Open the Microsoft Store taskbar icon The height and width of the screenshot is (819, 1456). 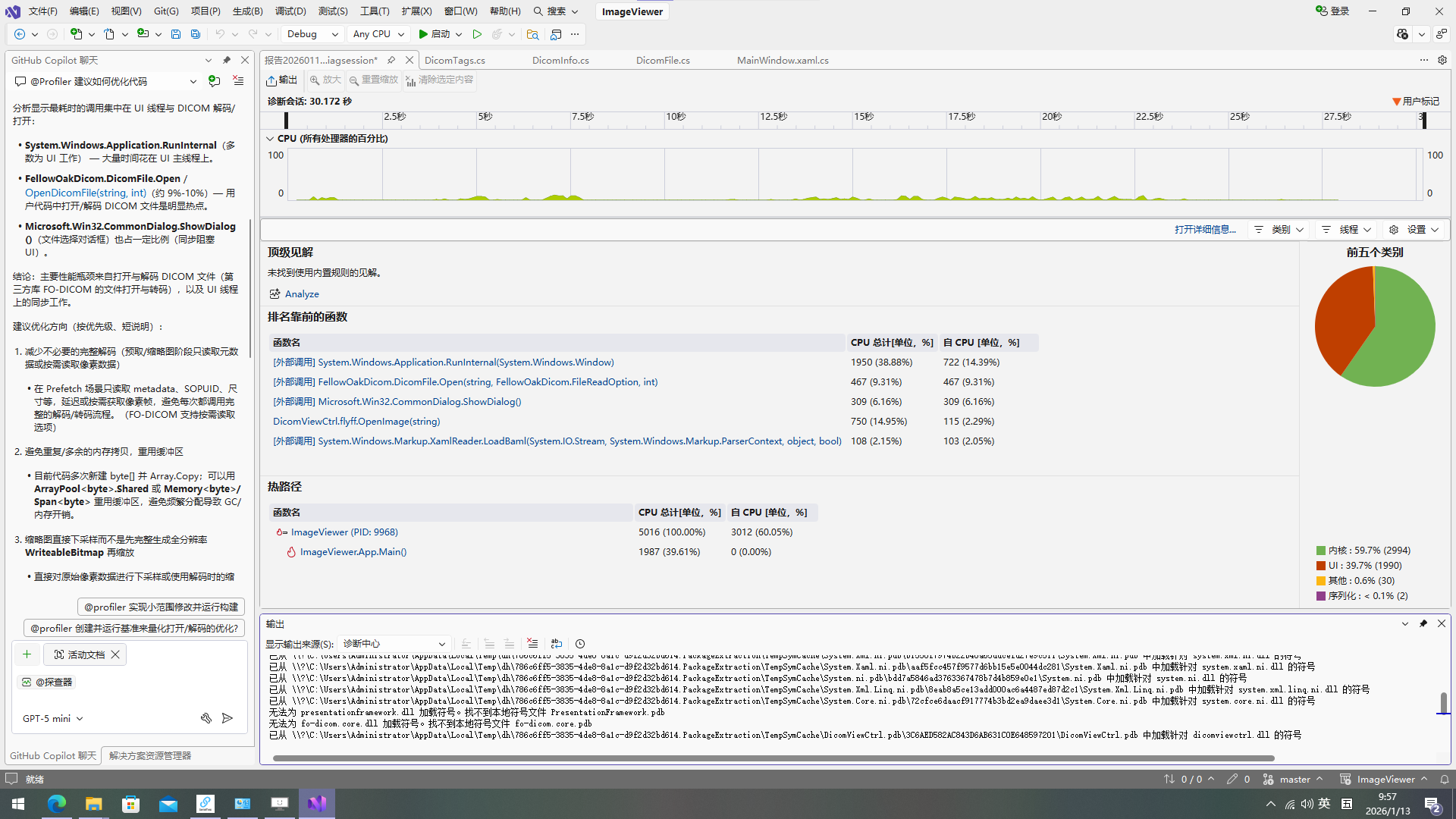click(130, 803)
